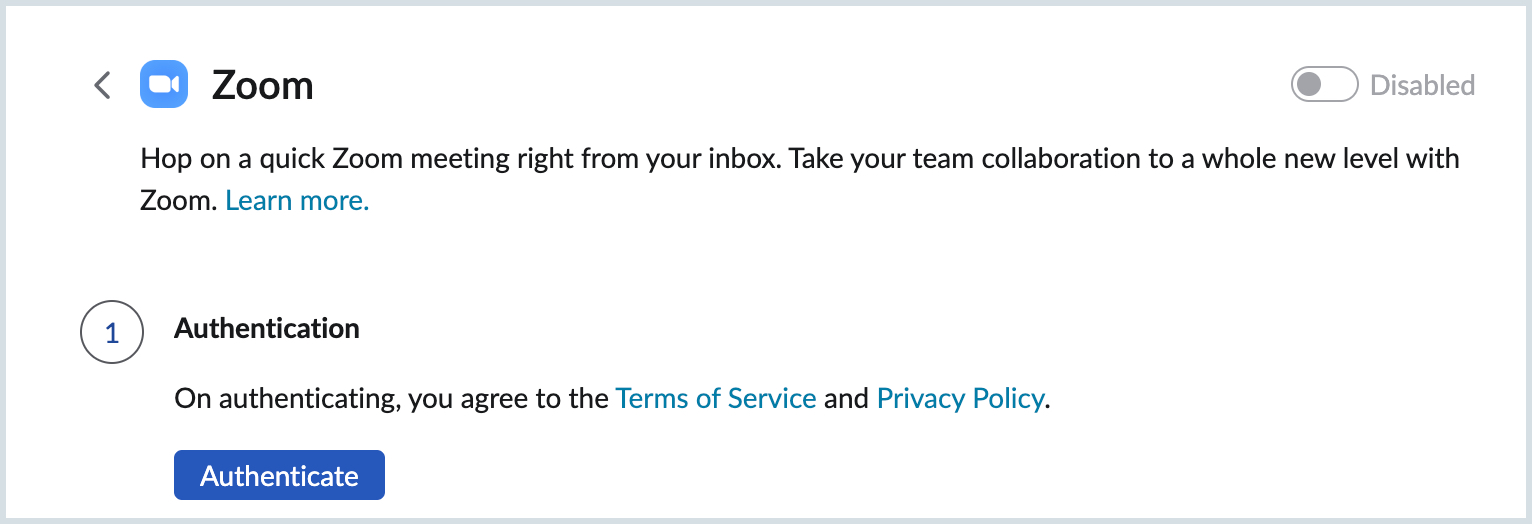The height and width of the screenshot is (524, 1532).
Task: Click the word 'Zoom.' before Learn more
Action: tap(178, 201)
